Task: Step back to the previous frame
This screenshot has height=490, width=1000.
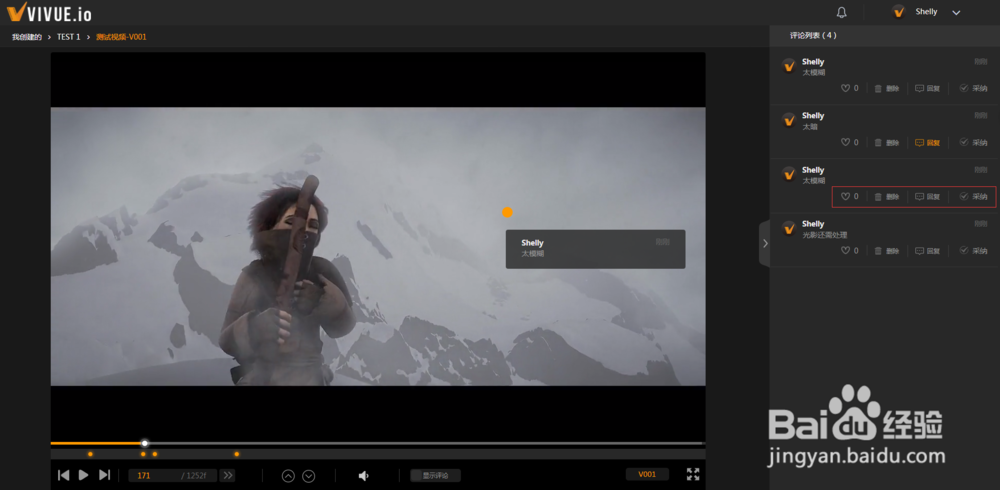Action: pyautogui.click(x=63, y=475)
